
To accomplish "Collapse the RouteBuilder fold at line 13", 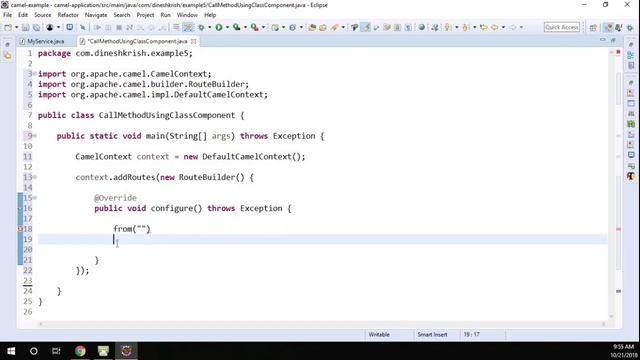I will click(x=35, y=177).
